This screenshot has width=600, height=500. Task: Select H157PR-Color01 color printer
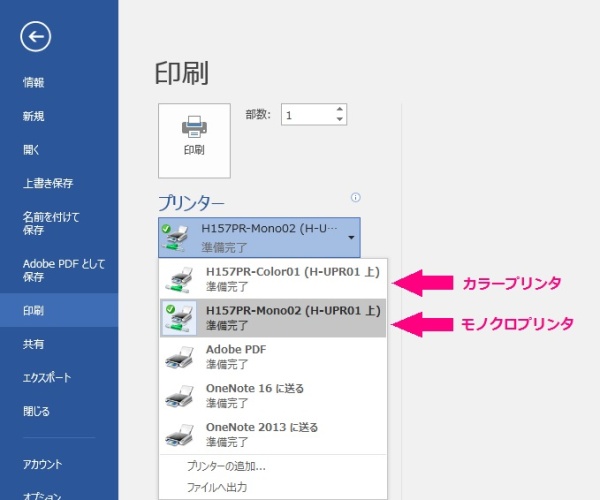point(273,279)
